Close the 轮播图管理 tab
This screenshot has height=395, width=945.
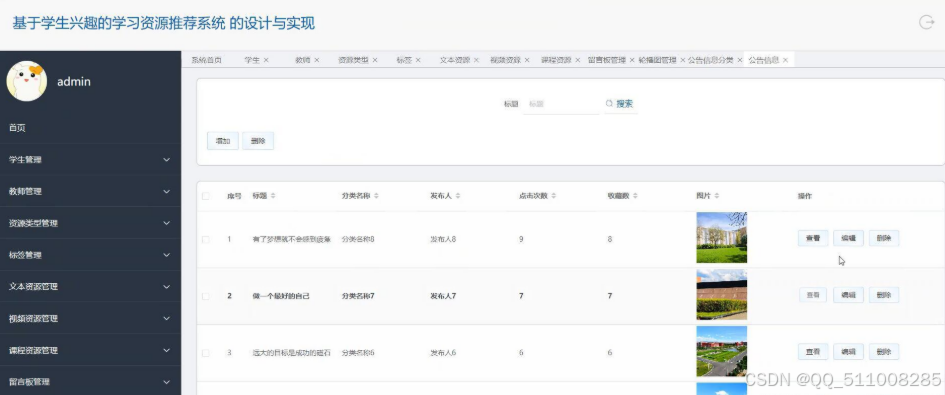(x=683, y=60)
